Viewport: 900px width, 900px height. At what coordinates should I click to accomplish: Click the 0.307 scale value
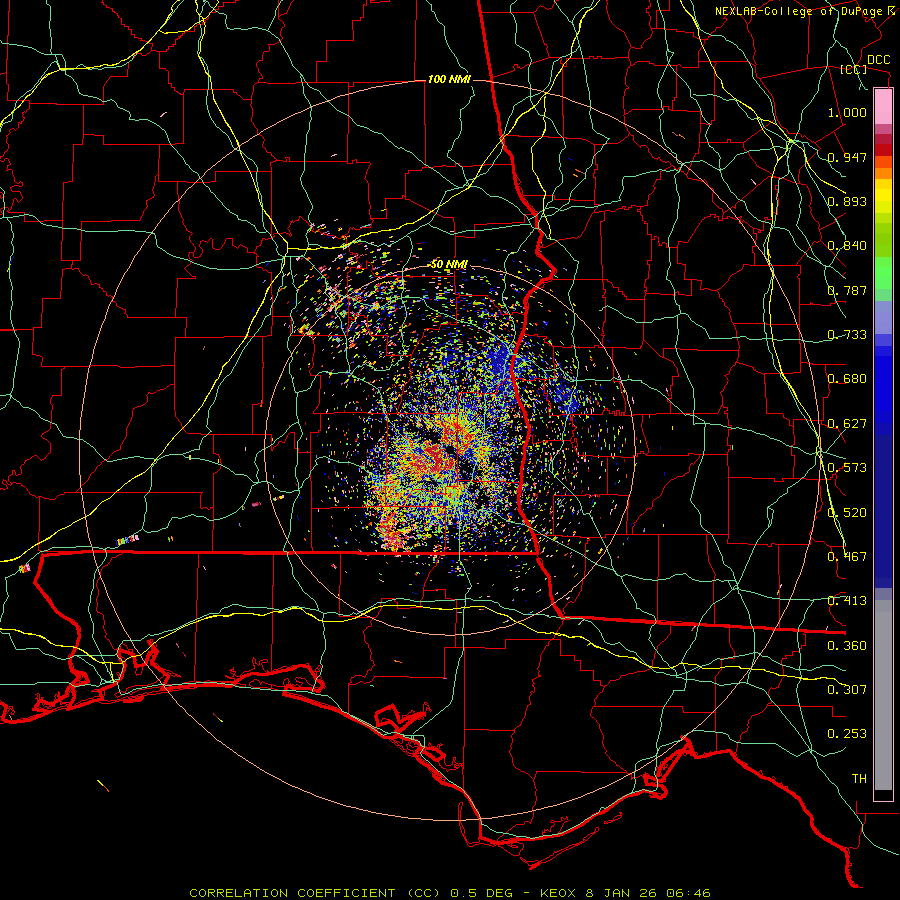click(847, 690)
